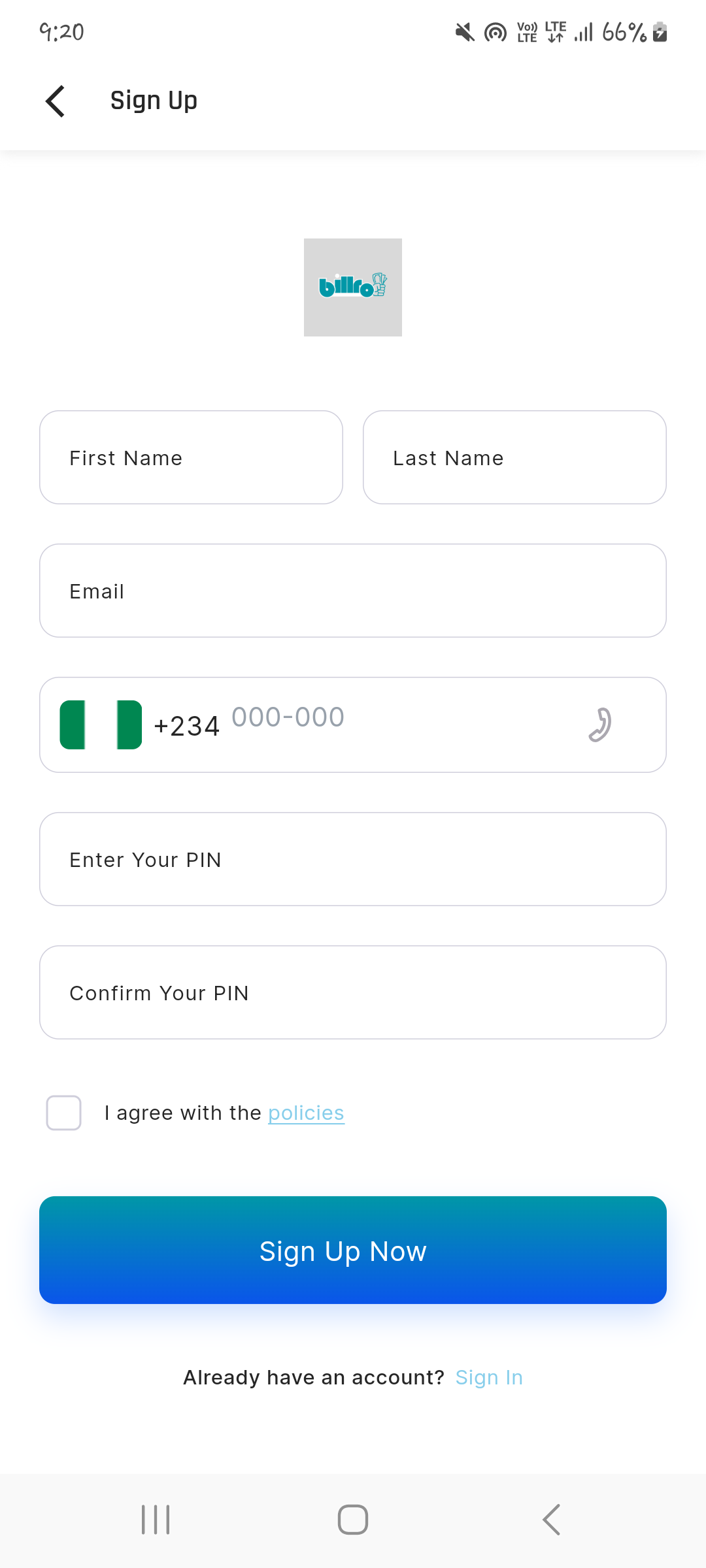This screenshot has width=706, height=1568.
Task: Select the Confirm Your PIN field
Action: [x=353, y=992]
